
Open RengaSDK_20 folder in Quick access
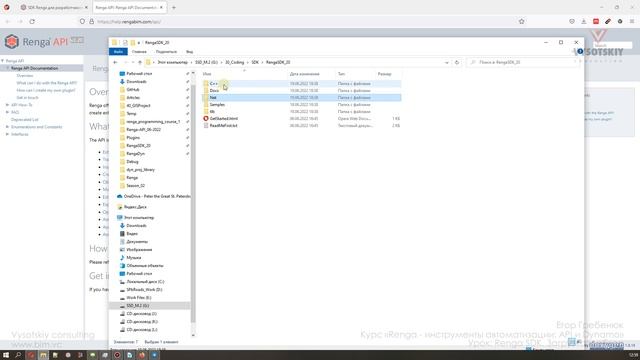[x=138, y=146]
